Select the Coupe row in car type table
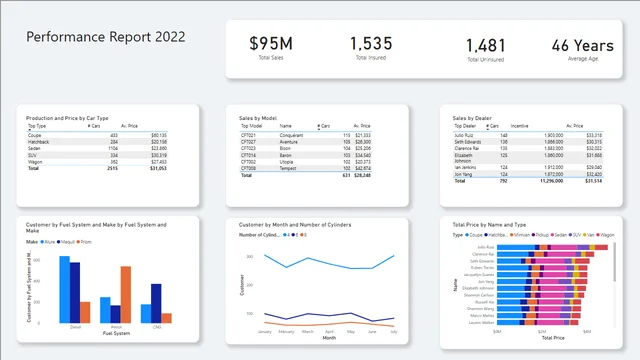Viewport: 640px width, 360px height. tap(97, 135)
